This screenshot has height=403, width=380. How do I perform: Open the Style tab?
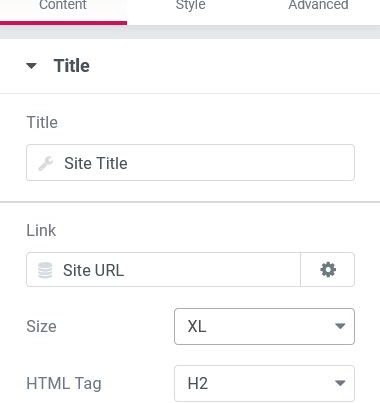pyautogui.click(x=190, y=10)
